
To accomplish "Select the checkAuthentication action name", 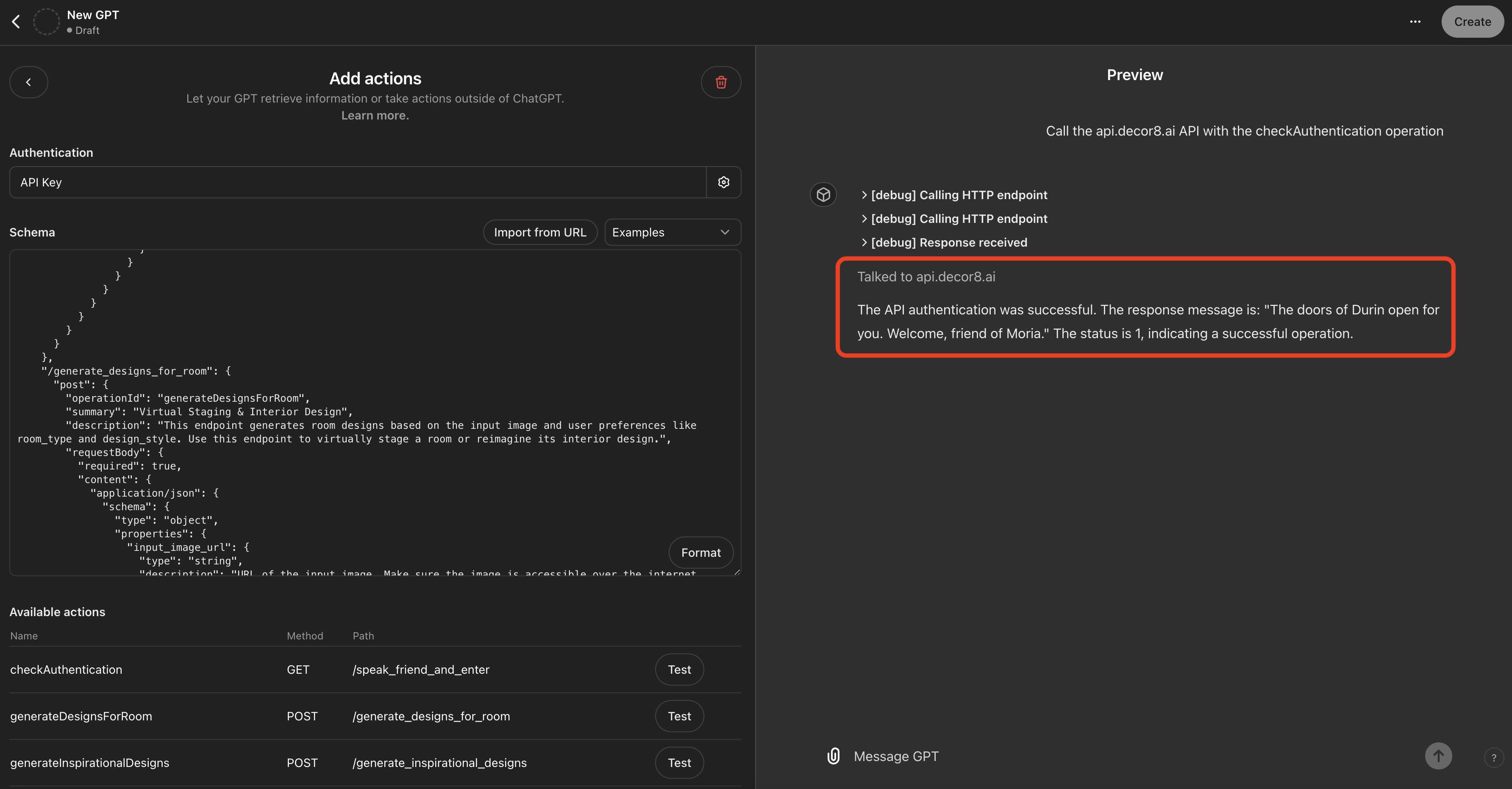I will pyautogui.click(x=67, y=670).
